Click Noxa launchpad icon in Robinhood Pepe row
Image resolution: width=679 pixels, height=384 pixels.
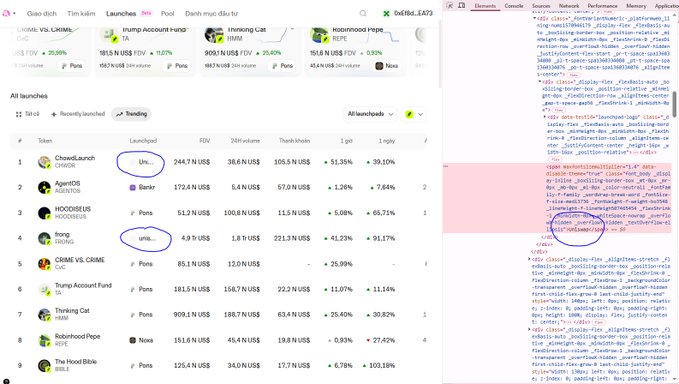tap(133, 340)
